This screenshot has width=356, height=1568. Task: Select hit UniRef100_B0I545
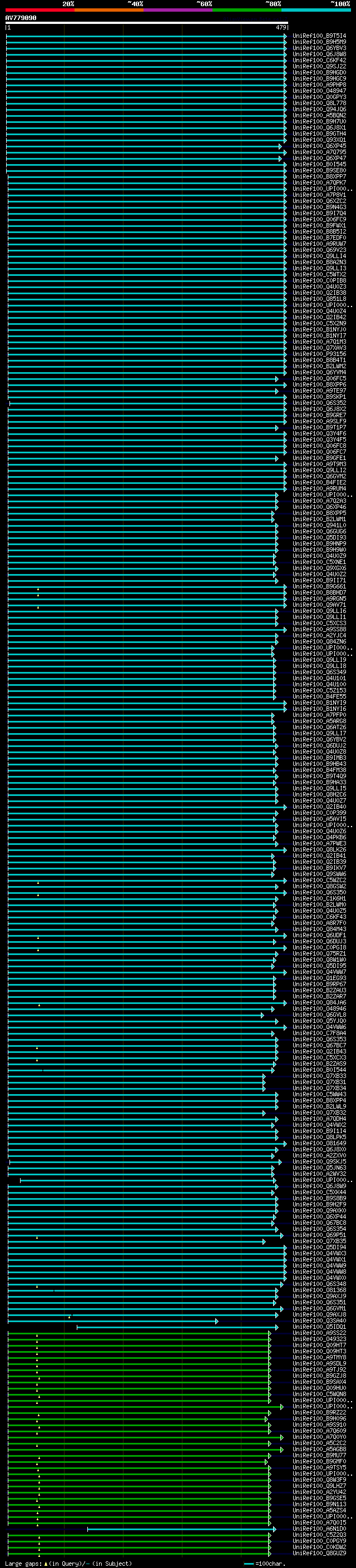(x=319, y=164)
